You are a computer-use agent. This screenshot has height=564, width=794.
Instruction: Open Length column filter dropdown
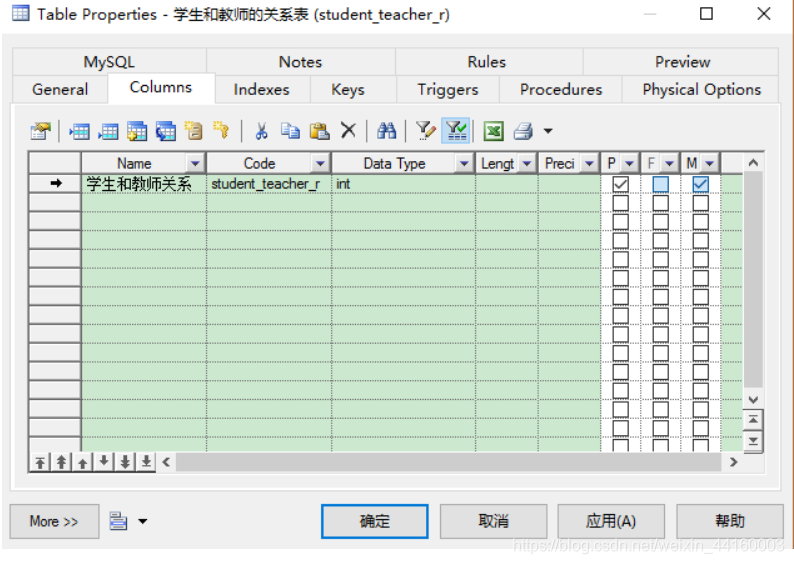527,164
